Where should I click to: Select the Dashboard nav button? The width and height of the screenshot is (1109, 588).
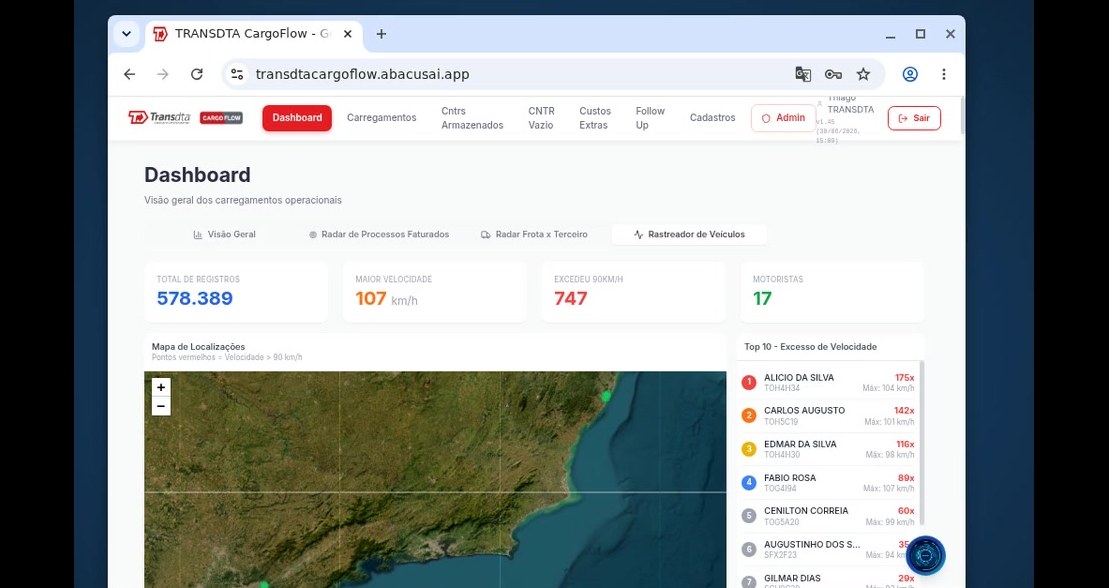coord(297,118)
